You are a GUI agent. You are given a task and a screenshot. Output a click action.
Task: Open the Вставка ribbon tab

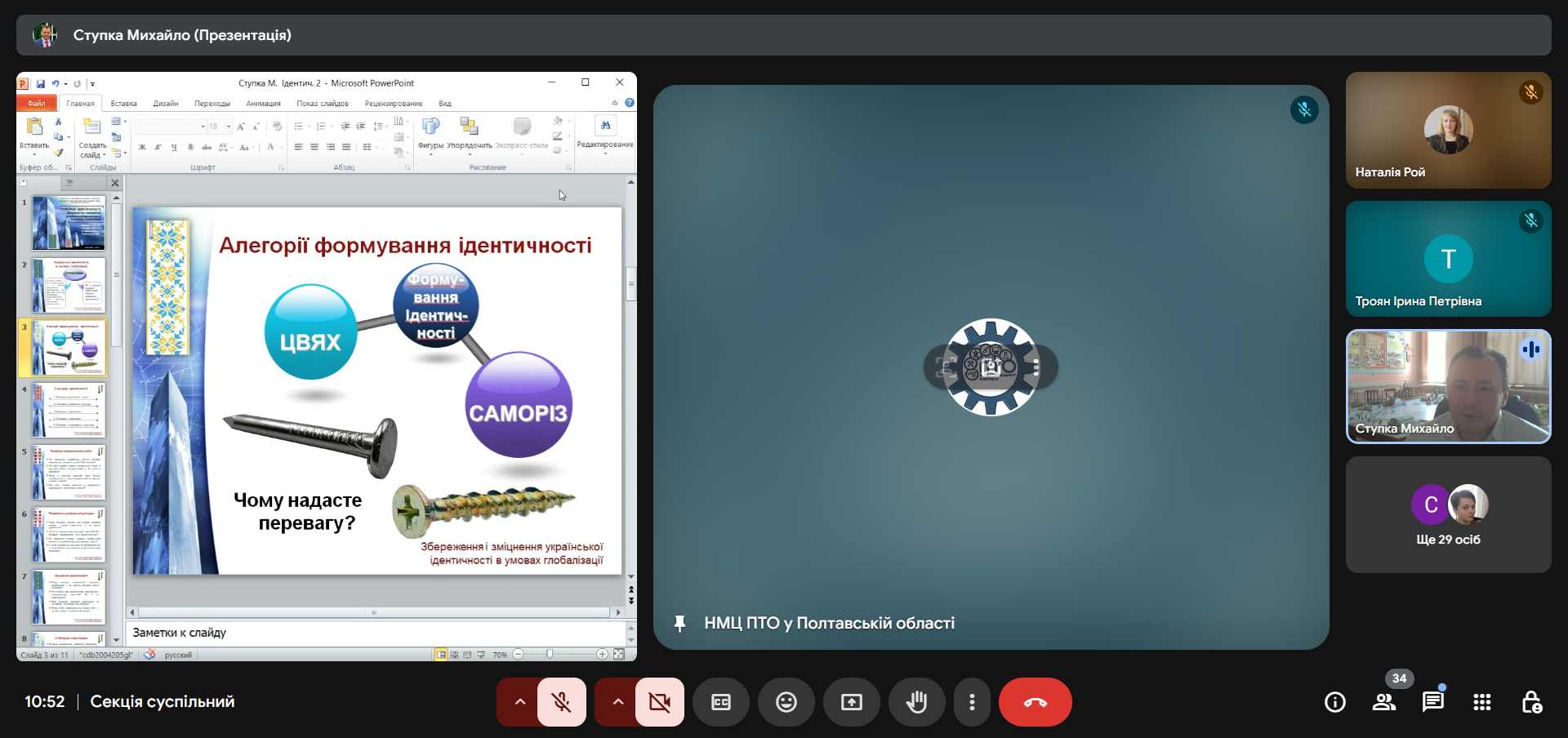(x=123, y=104)
